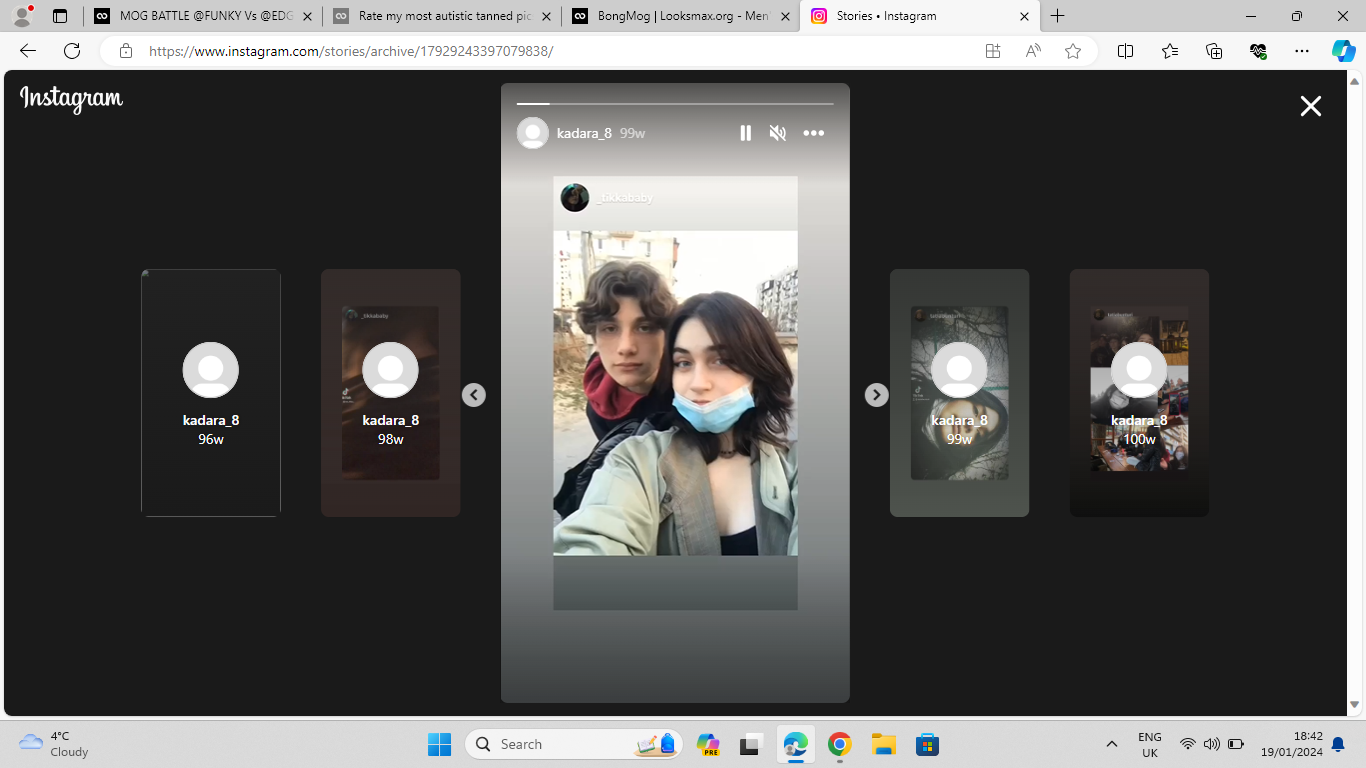The width and height of the screenshot is (1366, 768).
Task: Click the address bar URL
Action: [x=351, y=51]
